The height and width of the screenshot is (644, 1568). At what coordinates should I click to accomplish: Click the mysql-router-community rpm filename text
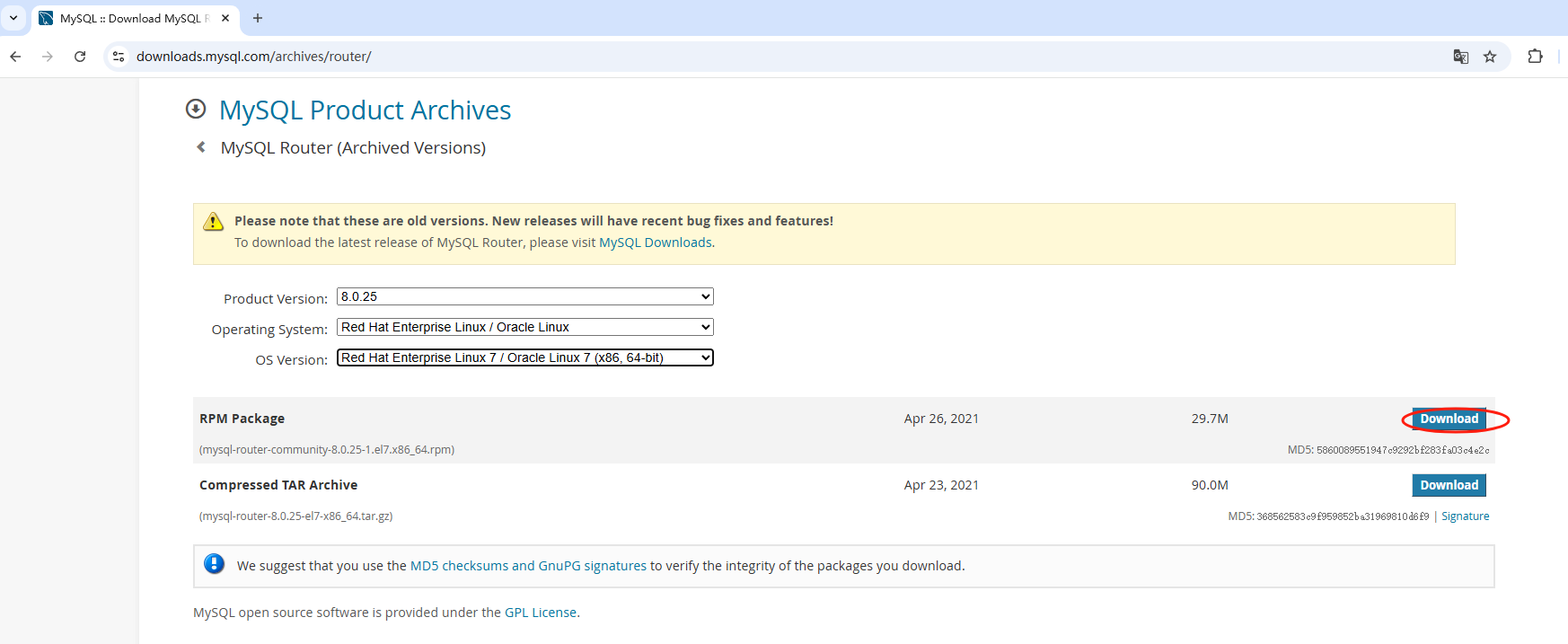pos(327,450)
